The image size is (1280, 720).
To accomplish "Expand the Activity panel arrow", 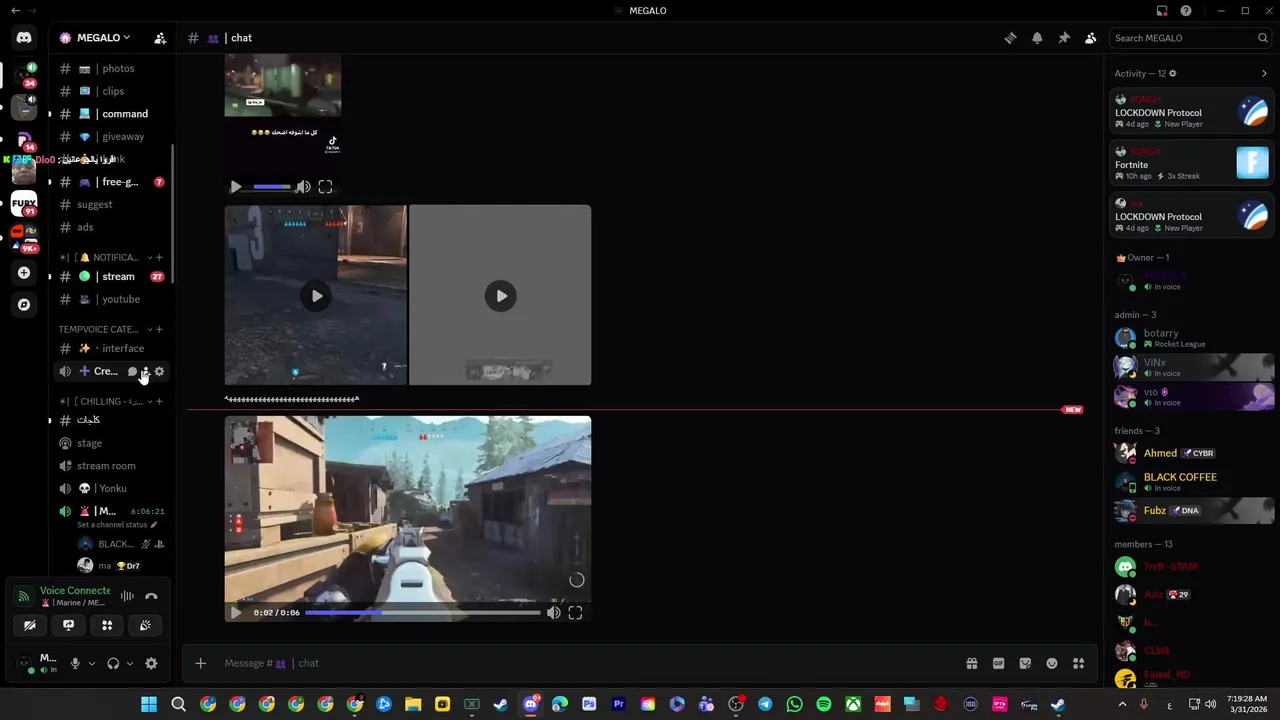I will pos(1264,73).
